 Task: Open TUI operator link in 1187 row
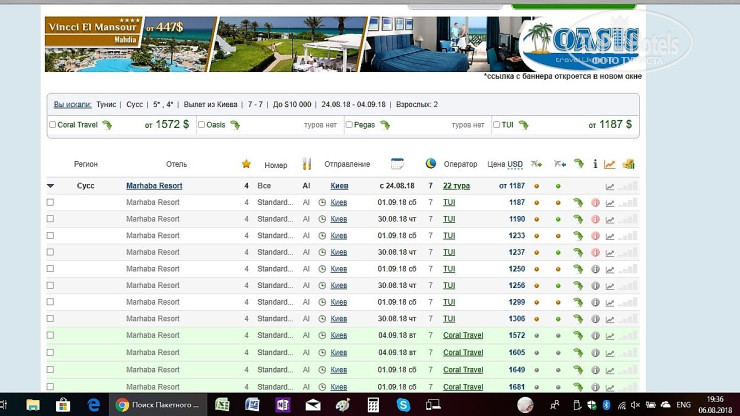coord(449,202)
